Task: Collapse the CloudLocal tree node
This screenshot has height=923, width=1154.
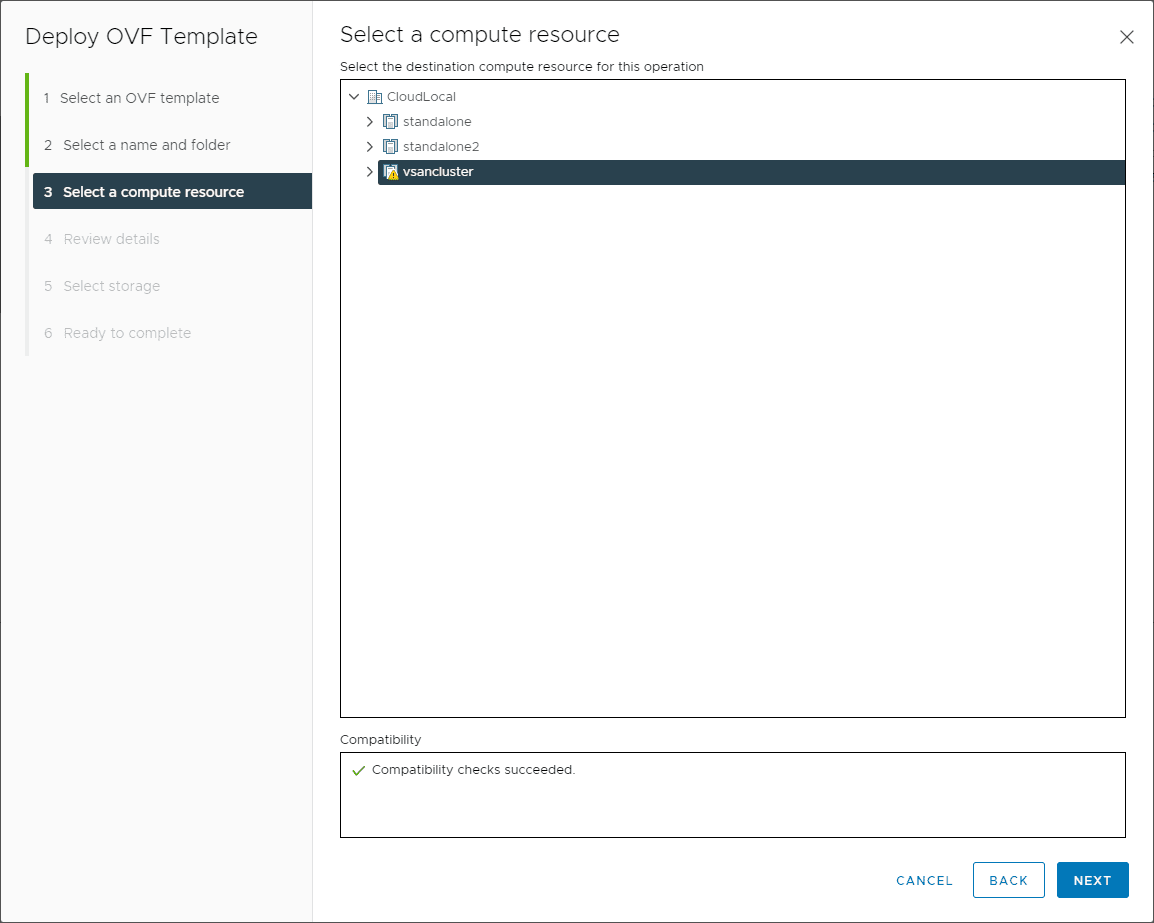Action: (354, 97)
